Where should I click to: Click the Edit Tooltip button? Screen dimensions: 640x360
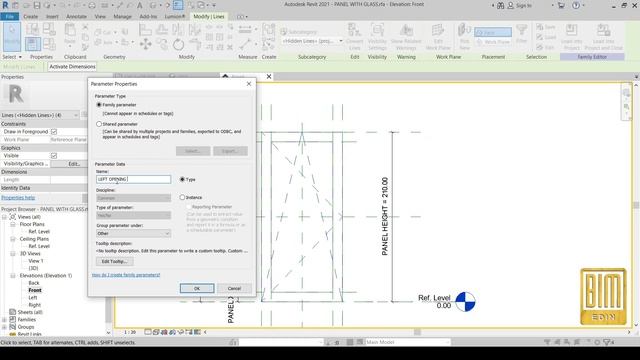pos(114,261)
